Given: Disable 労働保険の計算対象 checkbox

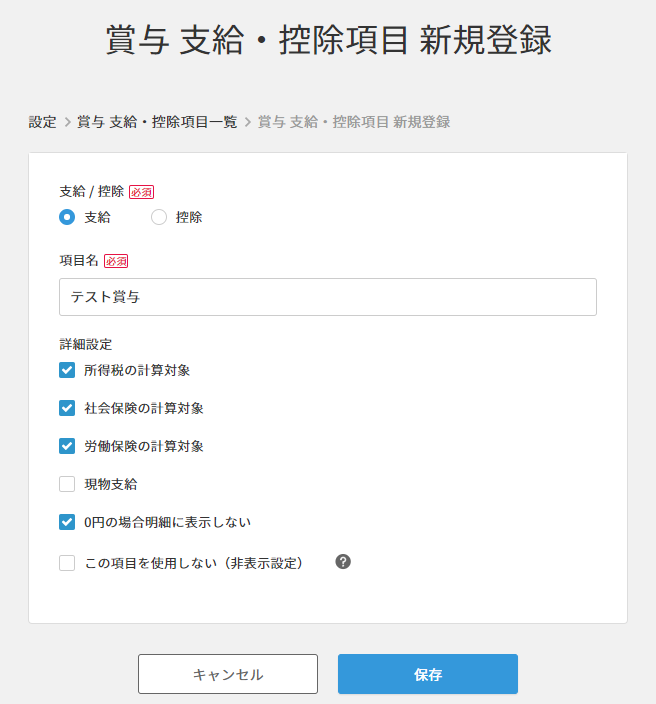Looking at the screenshot, I should 67,446.
